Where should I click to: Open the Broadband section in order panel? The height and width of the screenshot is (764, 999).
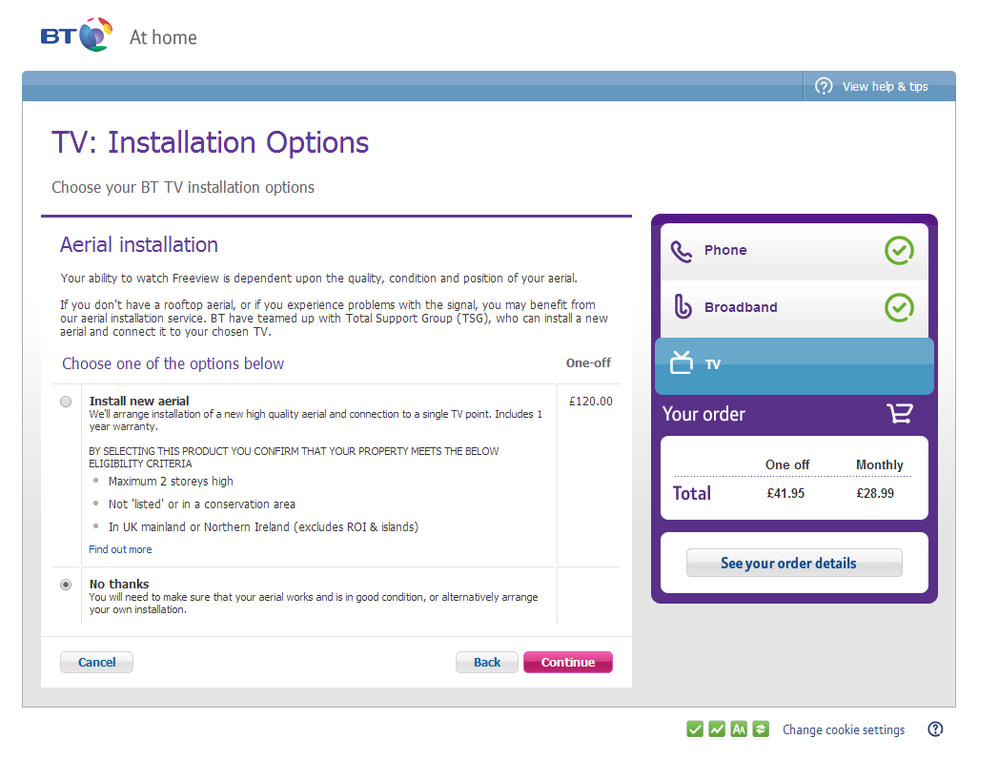pos(794,308)
